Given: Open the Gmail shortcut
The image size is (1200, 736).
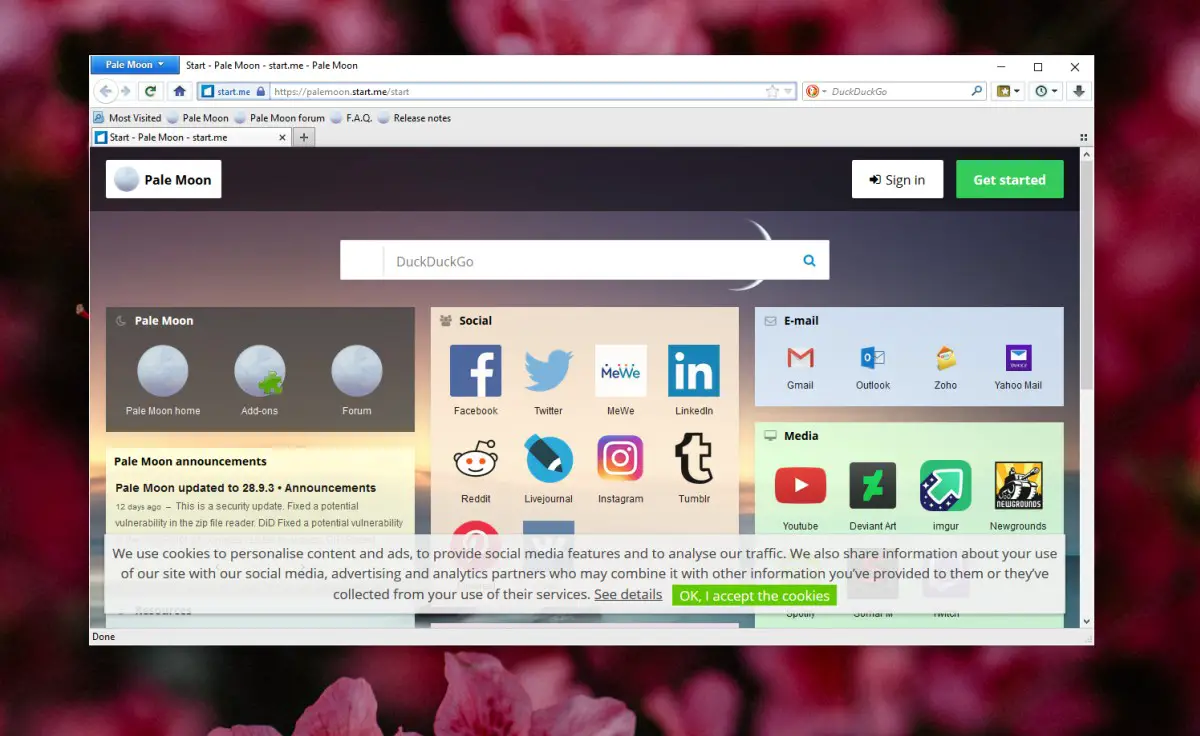Looking at the screenshot, I should pos(800,366).
